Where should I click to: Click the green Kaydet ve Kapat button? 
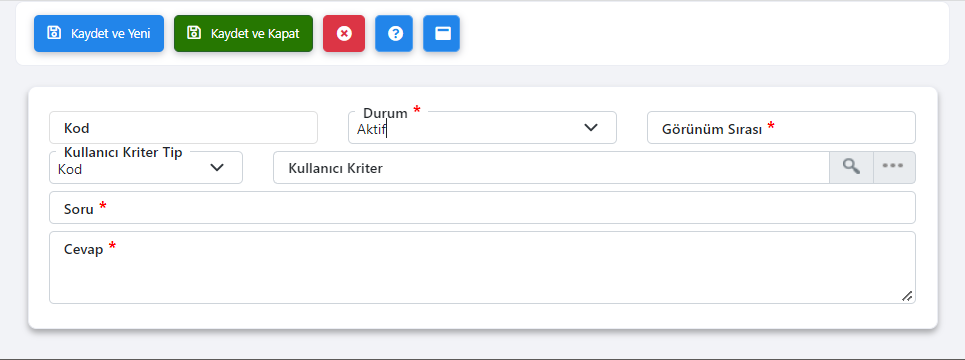point(244,33)
